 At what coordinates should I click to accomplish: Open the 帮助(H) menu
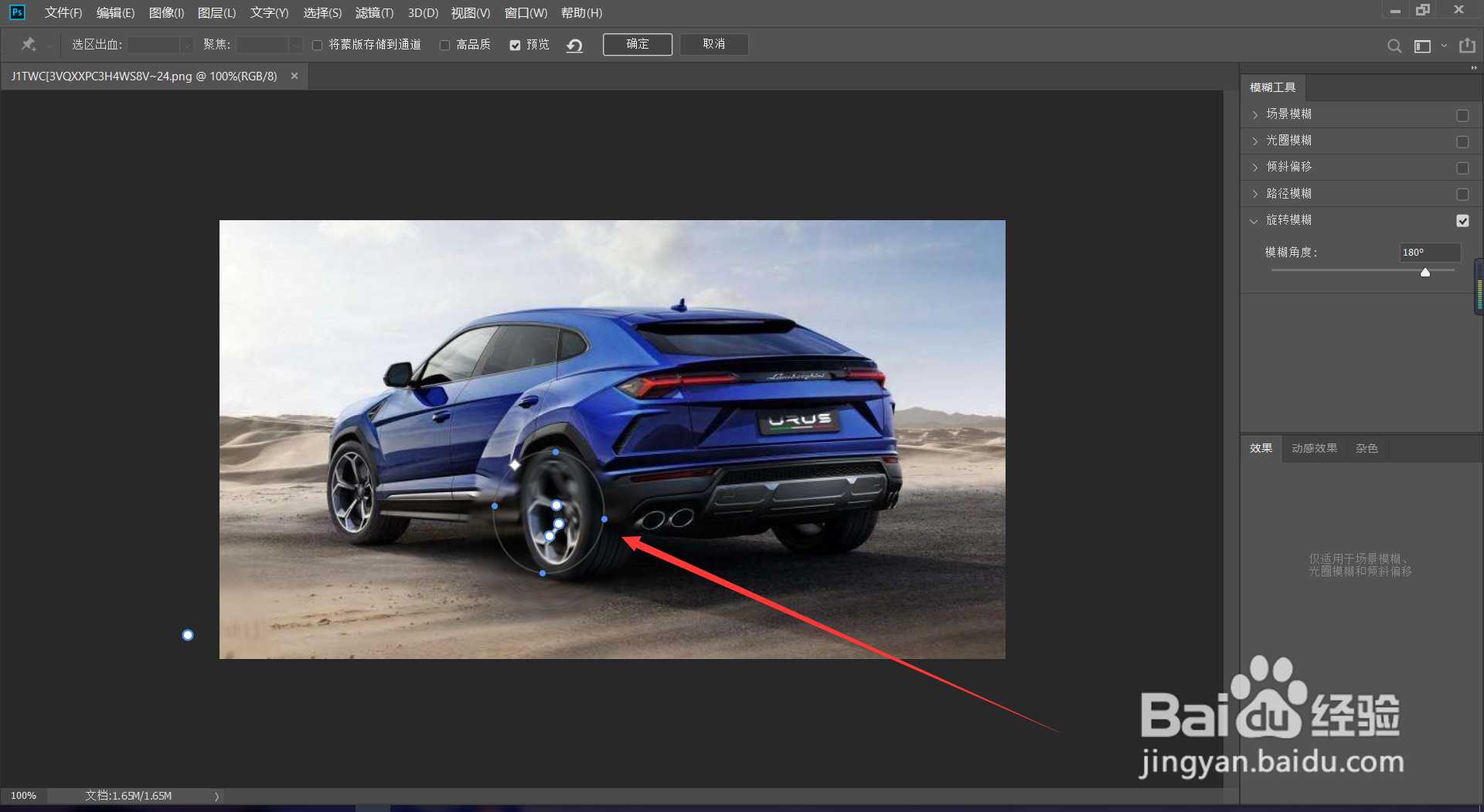click(x=581, y=13)
